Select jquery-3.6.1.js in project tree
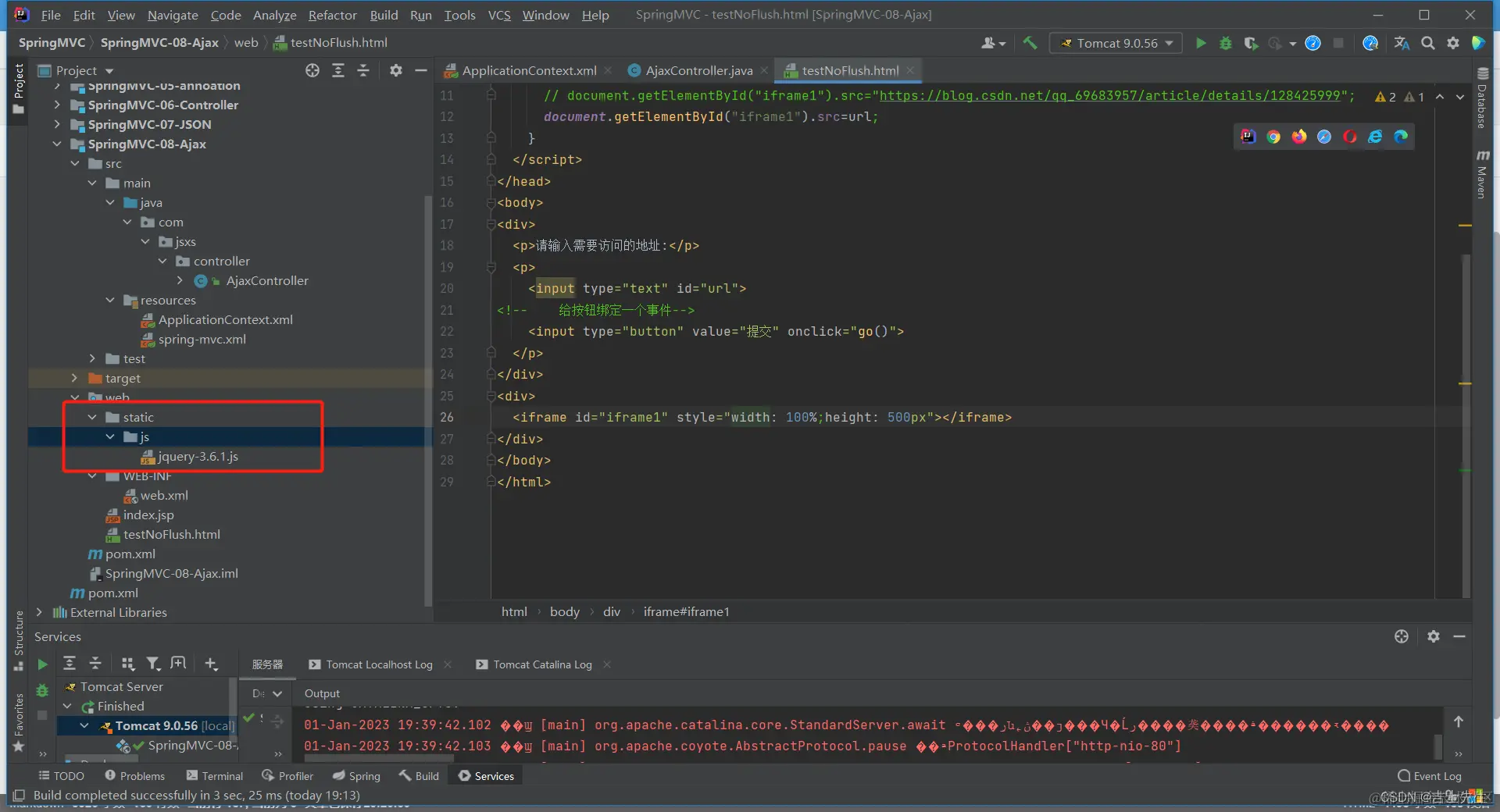 198,456
